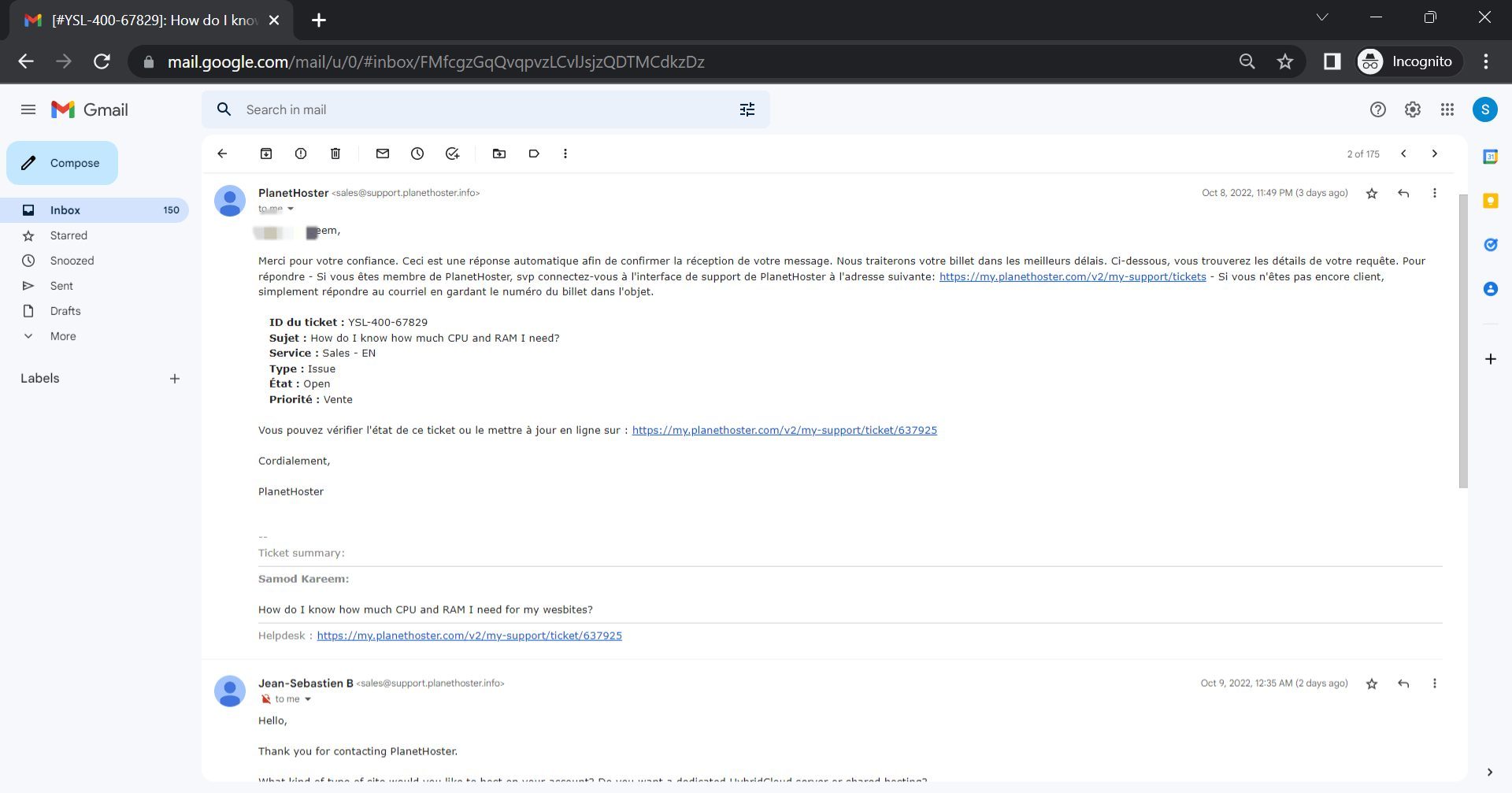Navigate back in browser
1512x793 pixels.
click(26, 61)
